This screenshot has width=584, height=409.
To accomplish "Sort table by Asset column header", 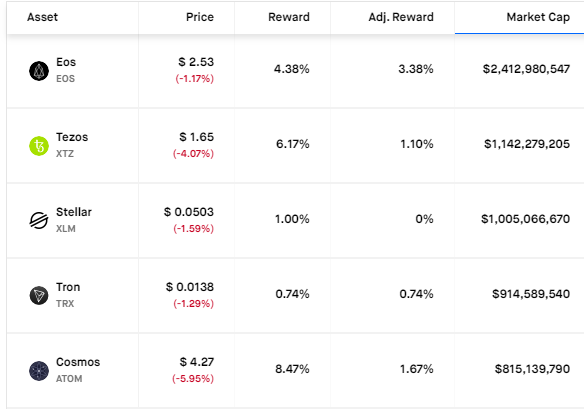I will tap(42, 17).
